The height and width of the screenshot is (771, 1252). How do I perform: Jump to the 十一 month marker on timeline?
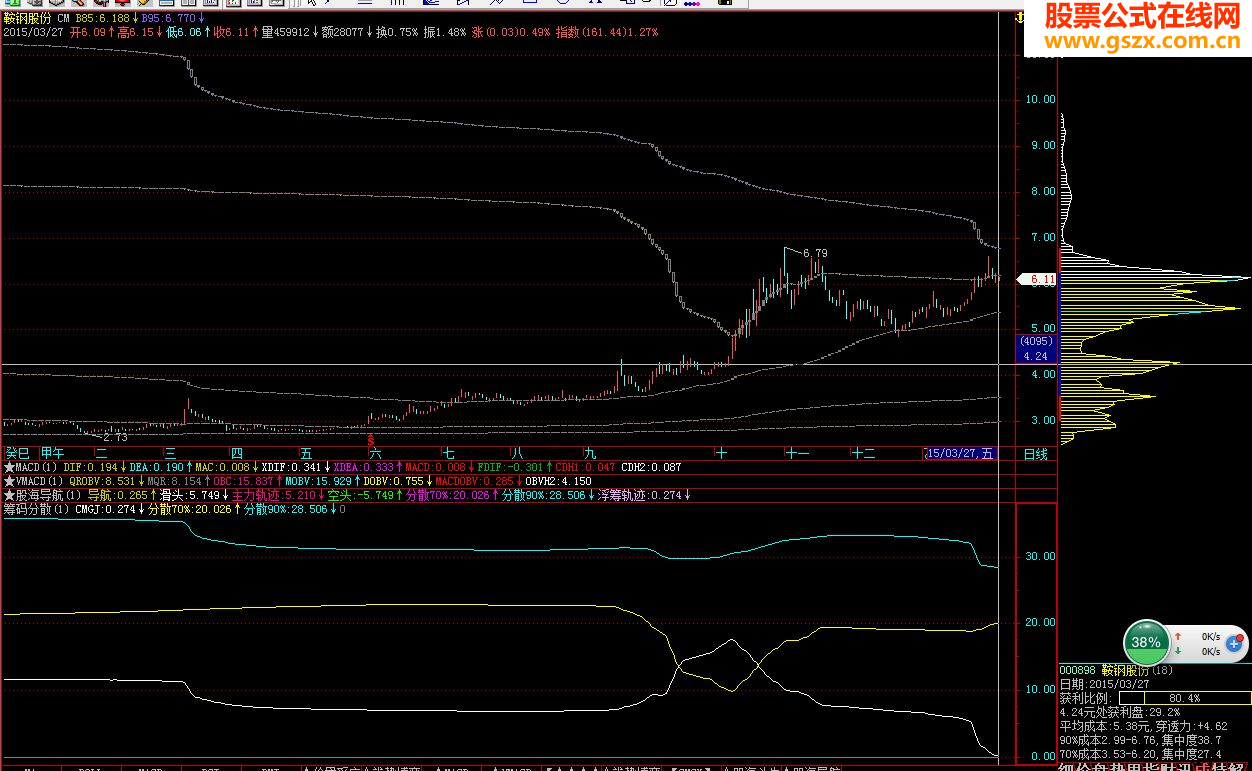coord(797,454)
